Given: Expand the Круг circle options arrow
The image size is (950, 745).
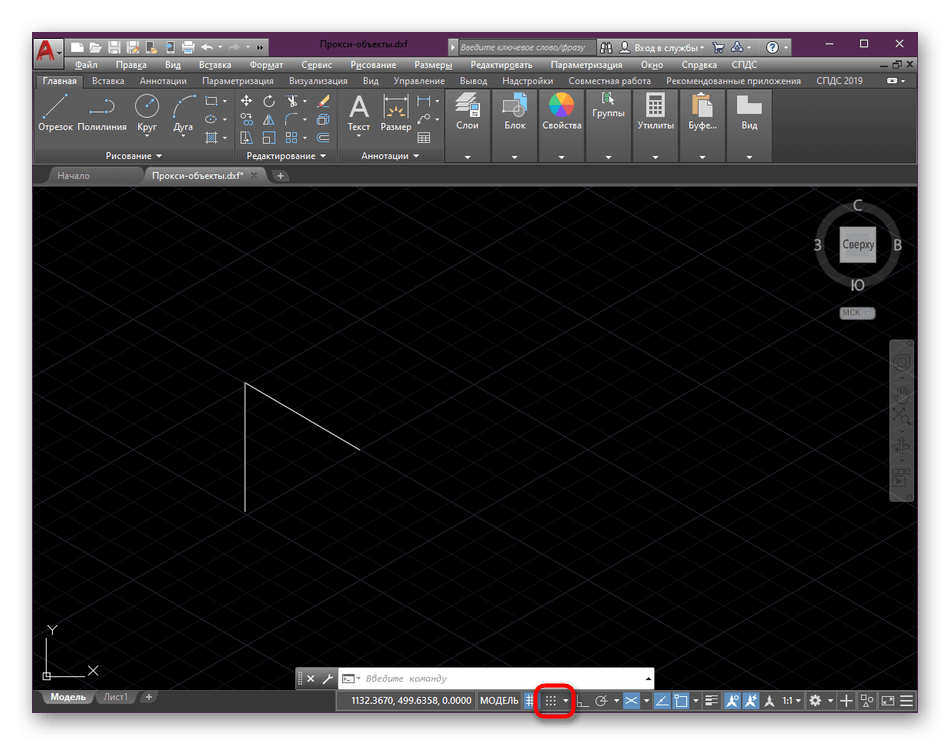Looking at the screenshot, I should [147, 136].
